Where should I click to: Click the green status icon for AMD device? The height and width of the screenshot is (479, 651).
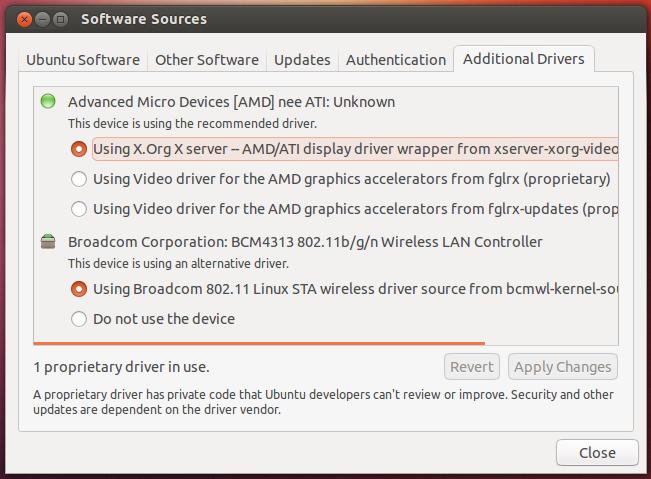pyautogui.click(x=48, y=101)
